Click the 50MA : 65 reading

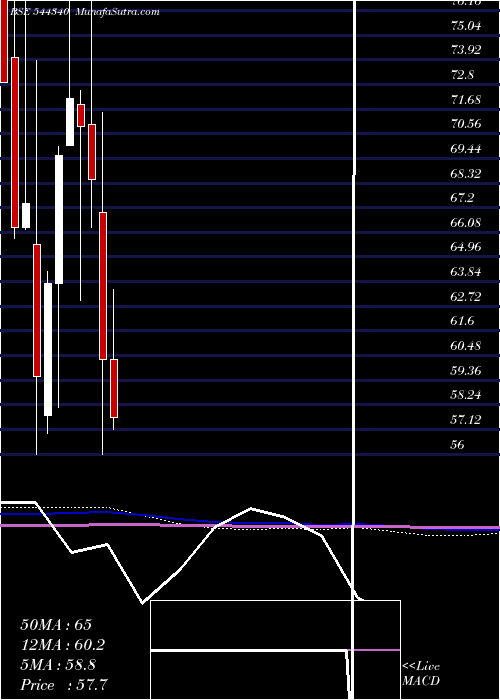pyautogui.click(x=56, y=625)
